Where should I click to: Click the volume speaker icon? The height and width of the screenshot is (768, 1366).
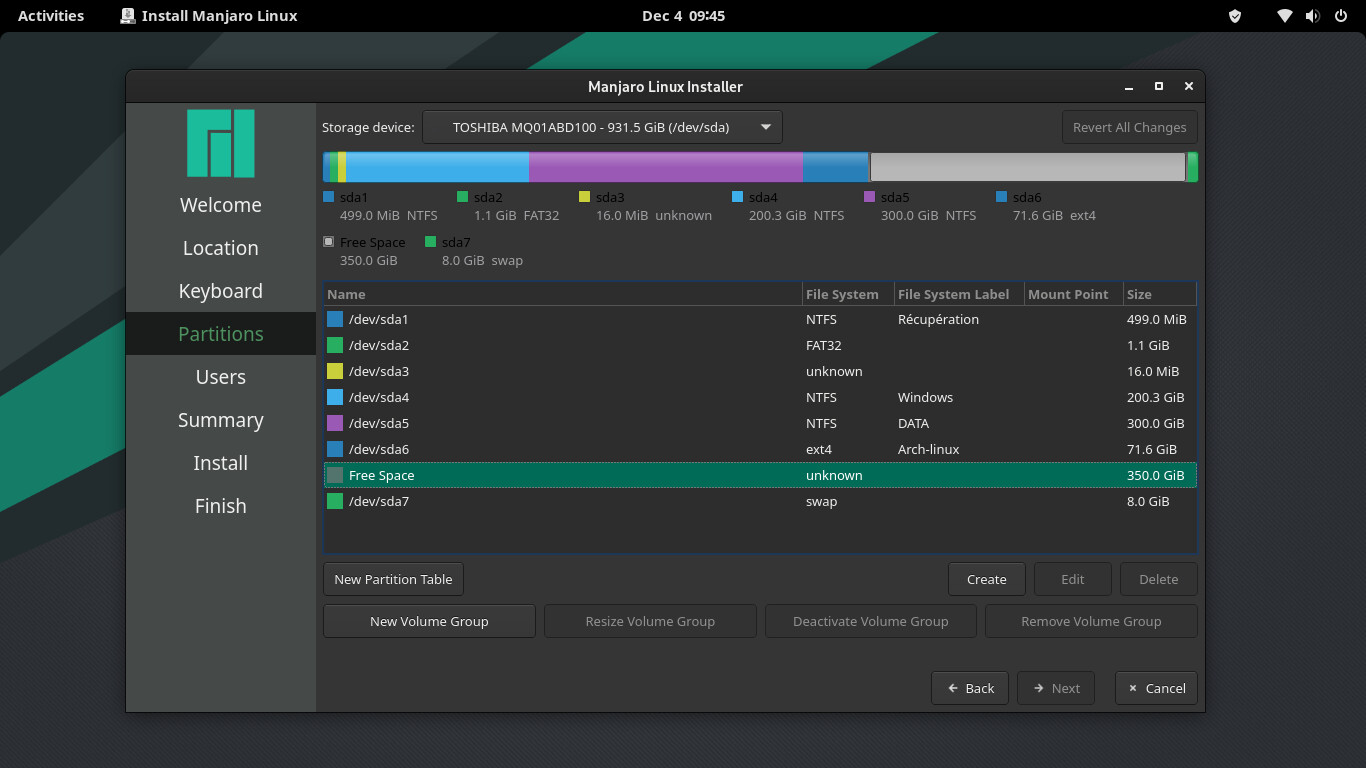pyautogui.click(x=1312, y=16)
